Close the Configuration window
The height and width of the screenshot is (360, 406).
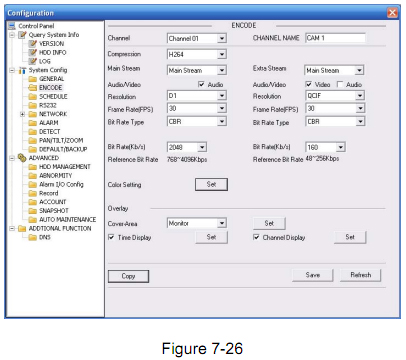point(392,13)
